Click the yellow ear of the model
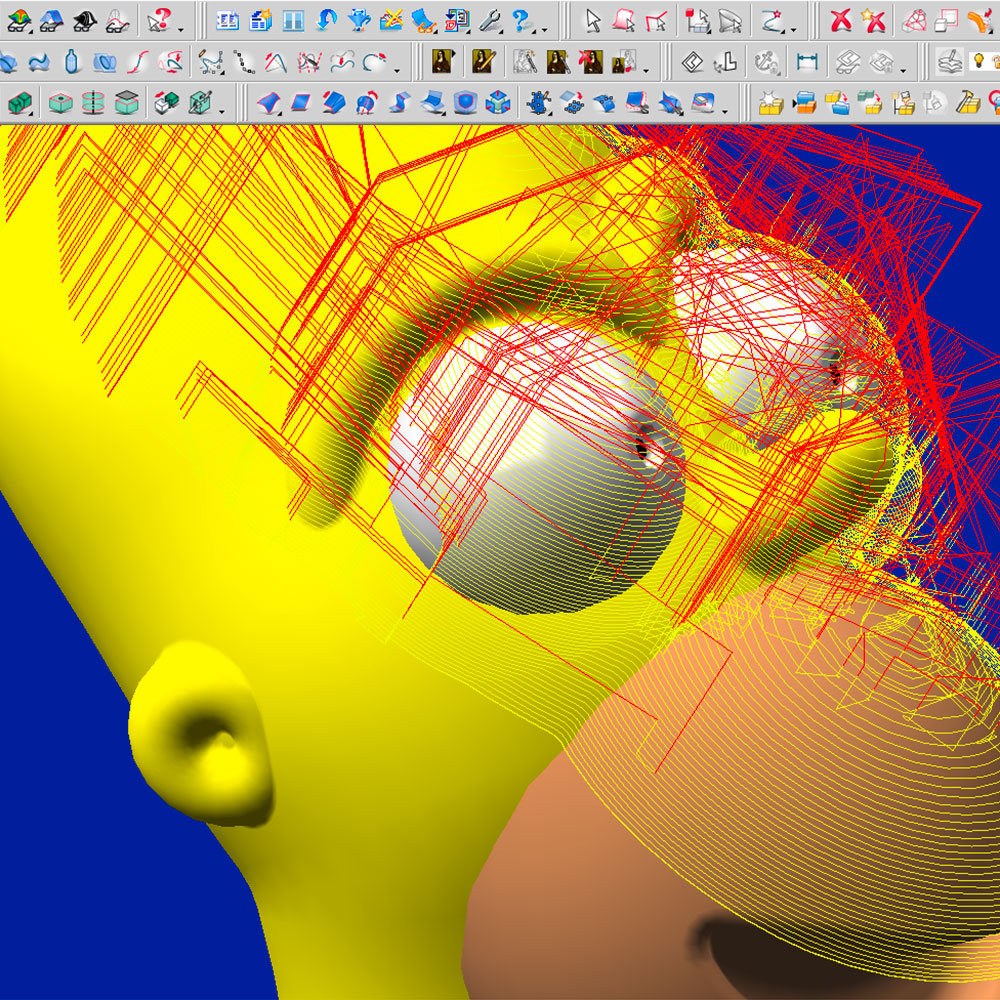1000x1000 pixels. tap(202, 733)
